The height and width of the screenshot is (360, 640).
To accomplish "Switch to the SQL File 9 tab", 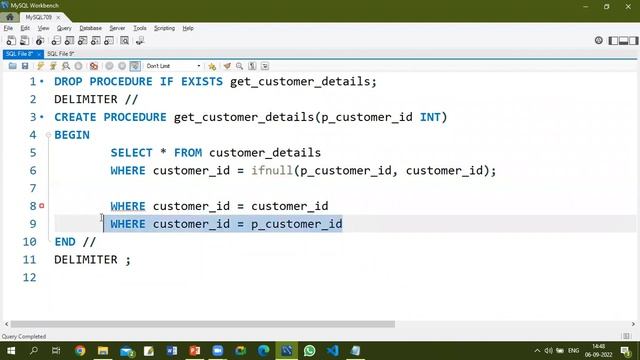I will coord(61,54).
